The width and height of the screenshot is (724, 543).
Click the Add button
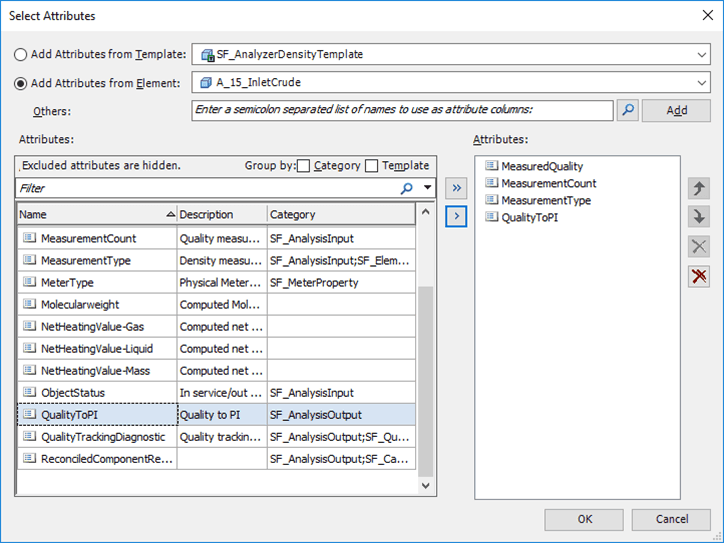[x=676, y=110]
